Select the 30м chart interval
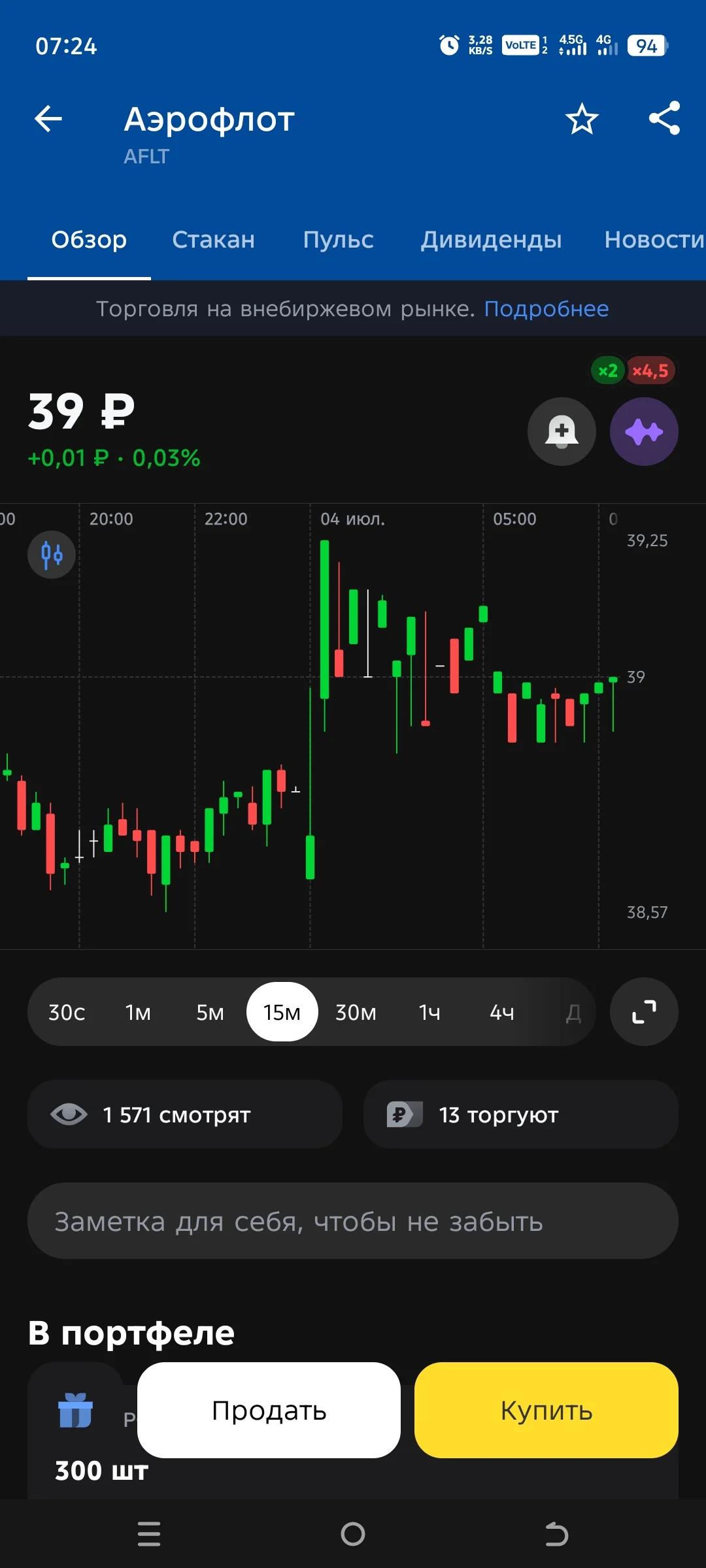Image resolution: width=706 pixels, height=1568 pixels. tap(356, 1012)
